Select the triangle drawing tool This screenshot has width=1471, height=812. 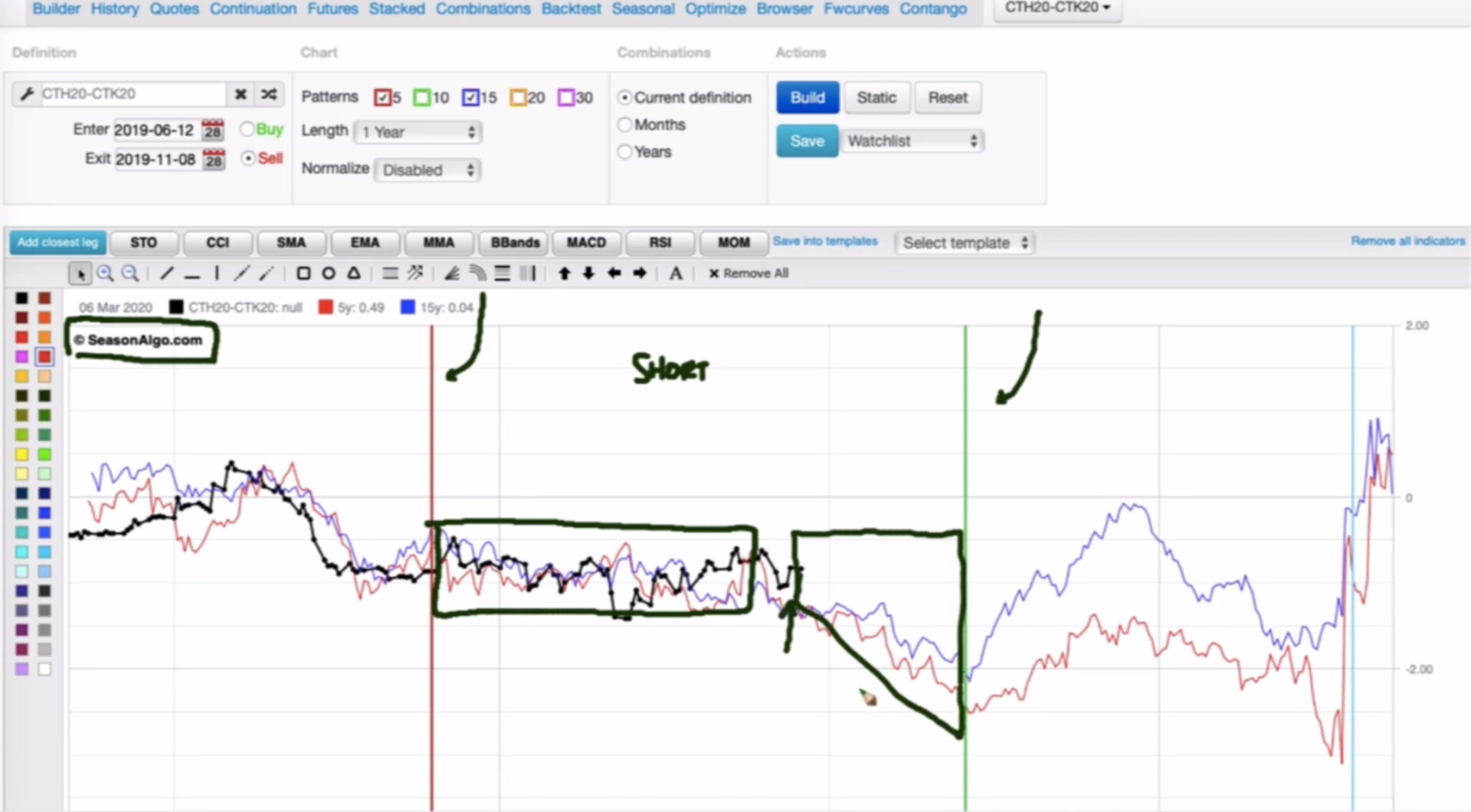[353, 273]
